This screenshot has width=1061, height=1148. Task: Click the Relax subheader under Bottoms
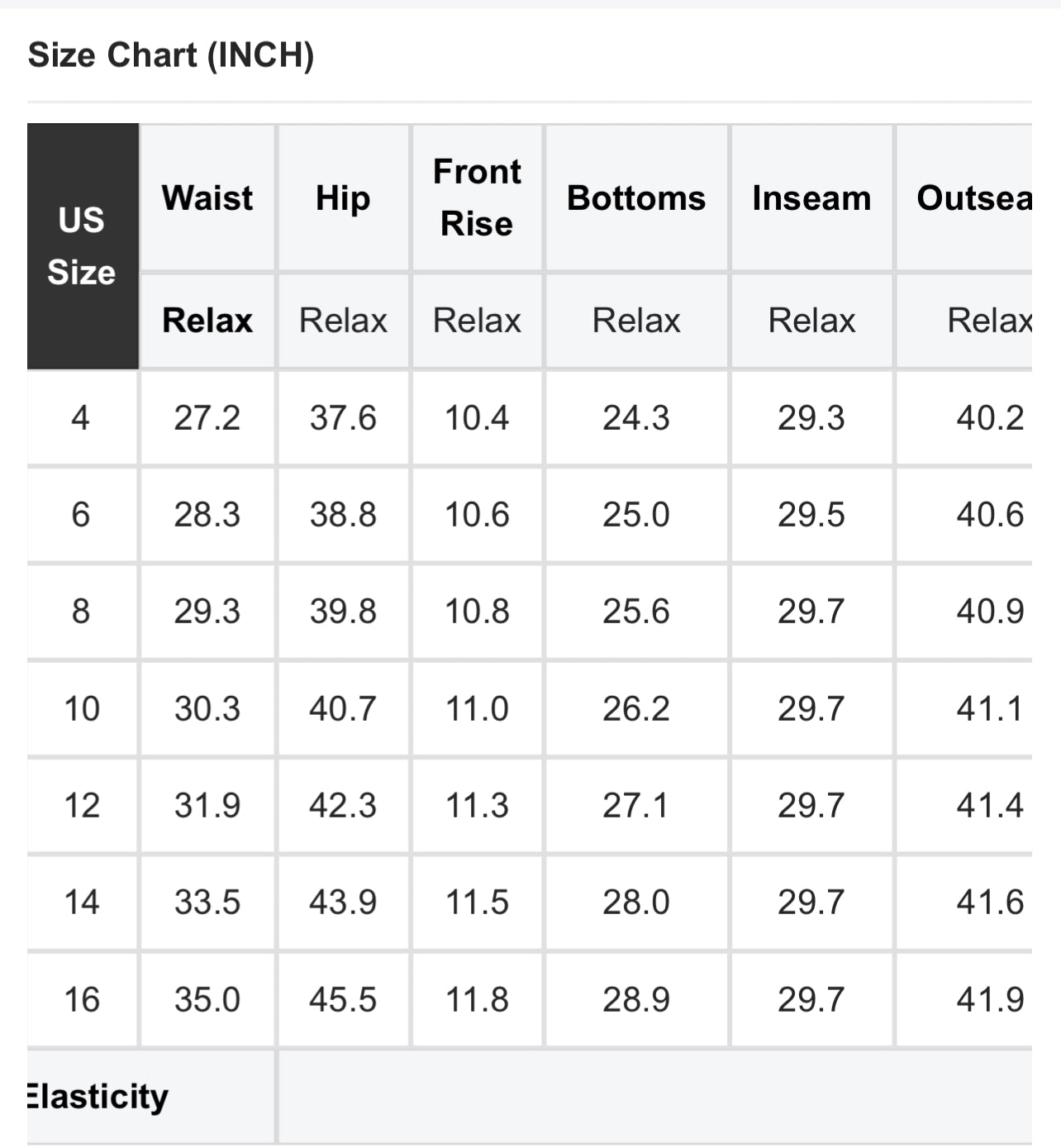(636, 321)
